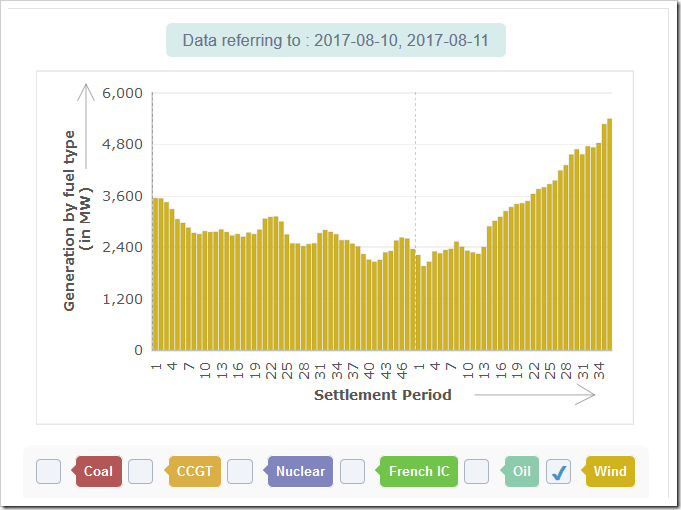Click the tallest bar at the chart's right end
This screenshot has height=510, width=681.
(609, 235)
